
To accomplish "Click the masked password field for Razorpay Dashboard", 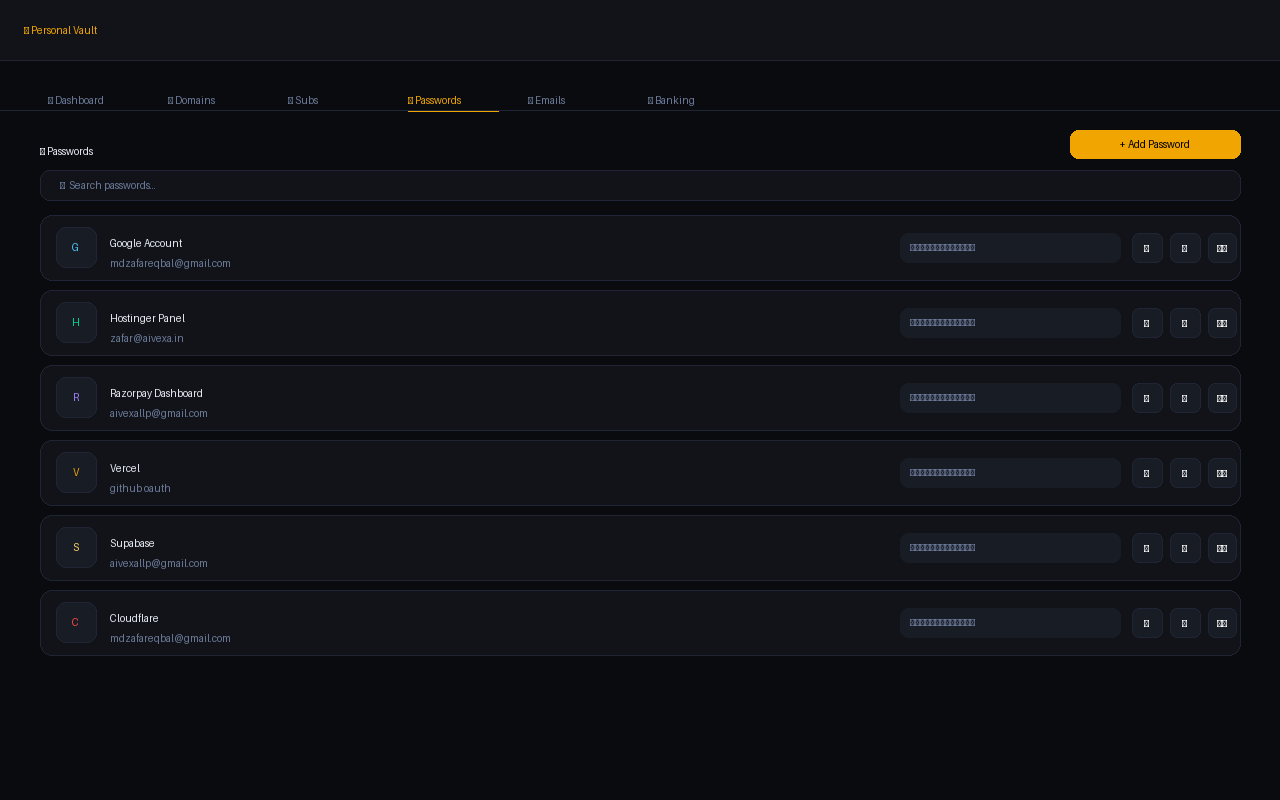I will [1010, 398].
